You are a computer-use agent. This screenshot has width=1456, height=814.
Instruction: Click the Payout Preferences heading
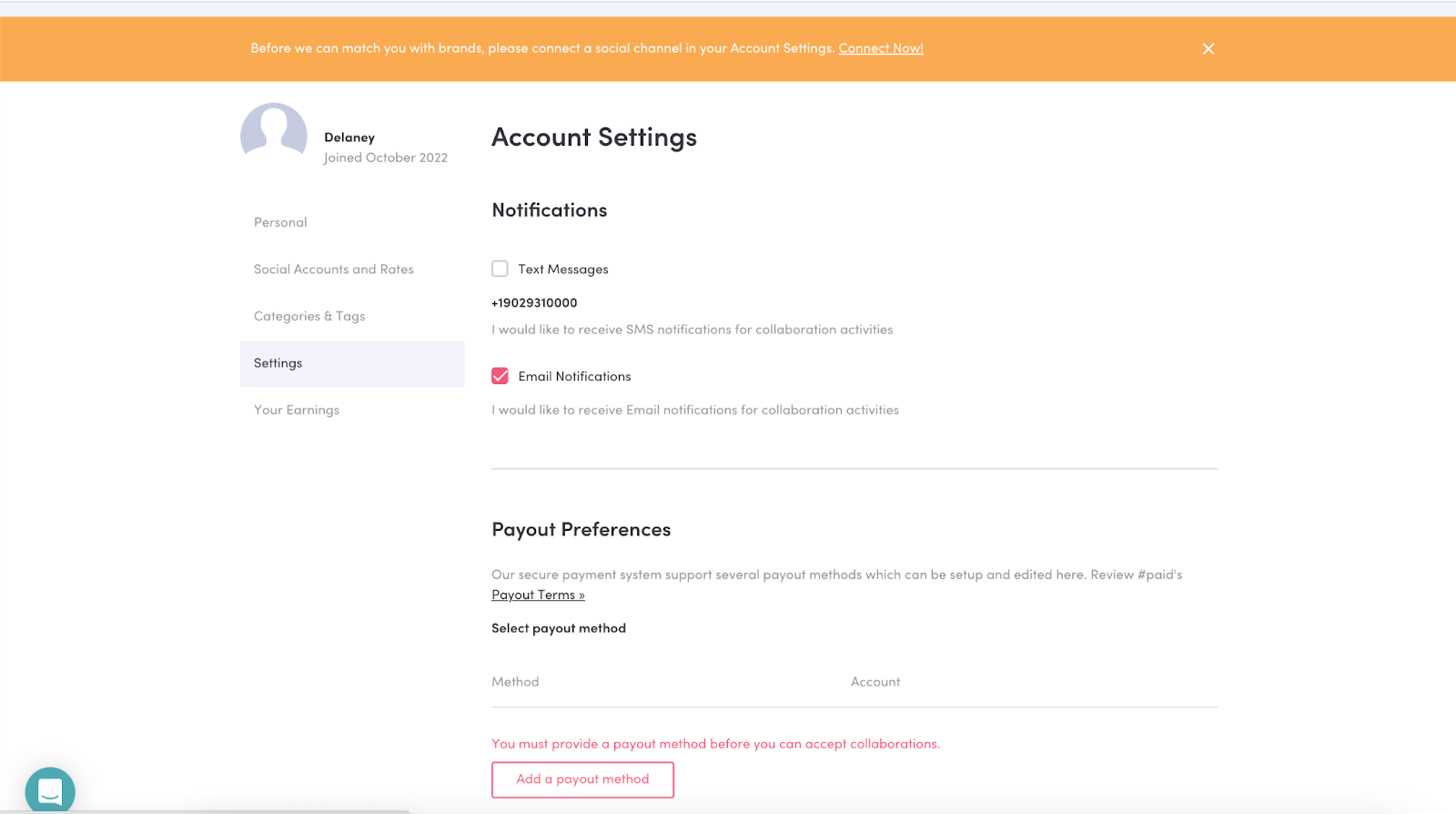click(581, 530)
